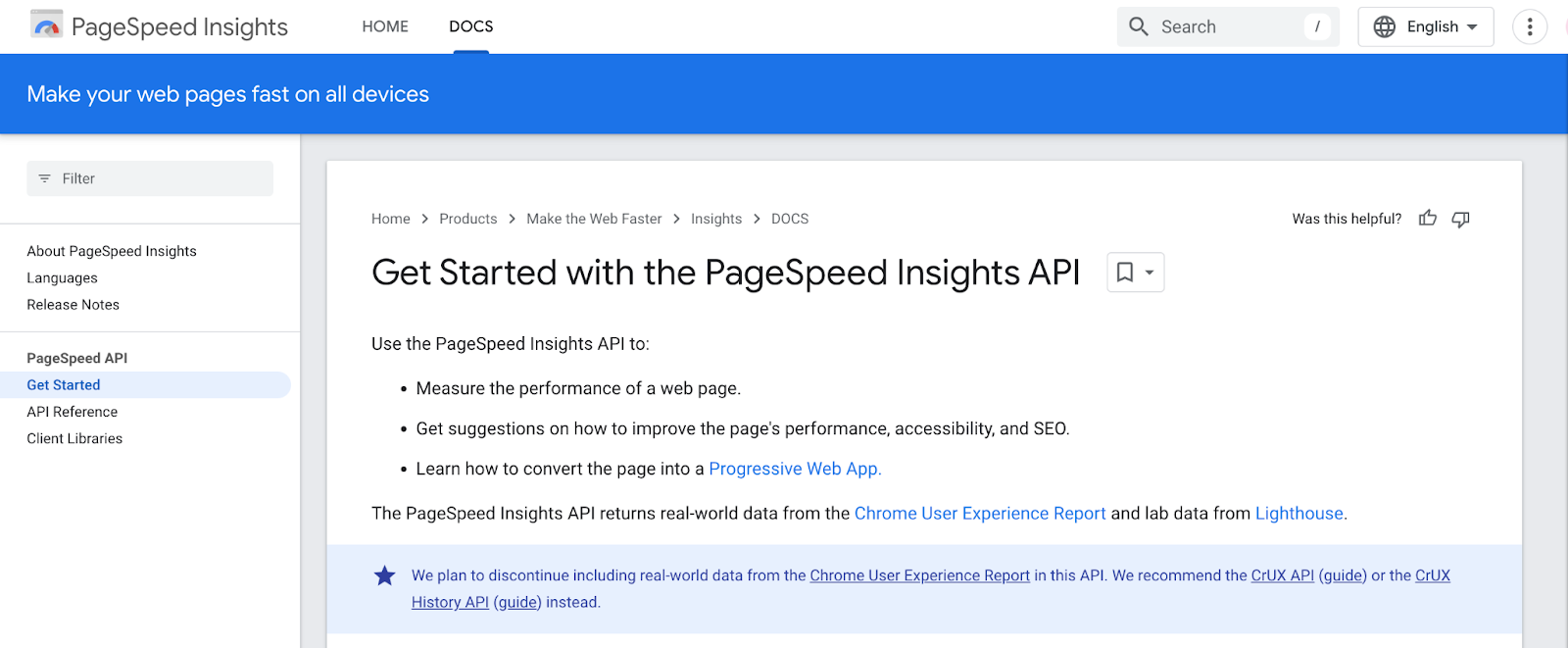Open the Lighthouse link
The image size is (1568, 648).
pos(1299,514)
